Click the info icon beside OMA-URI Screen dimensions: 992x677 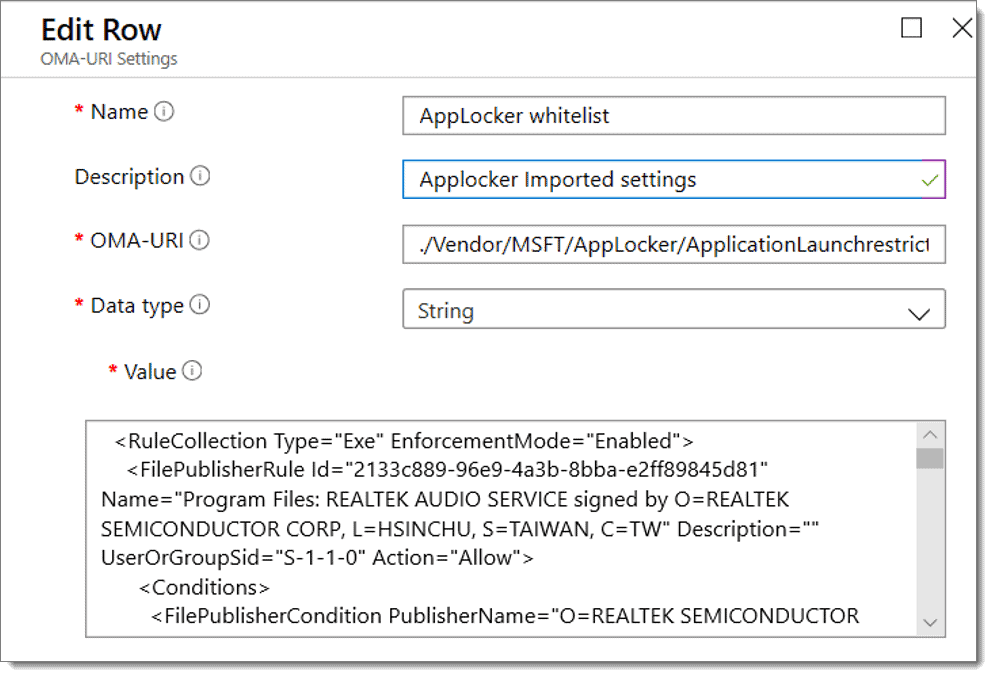(199, 240)
